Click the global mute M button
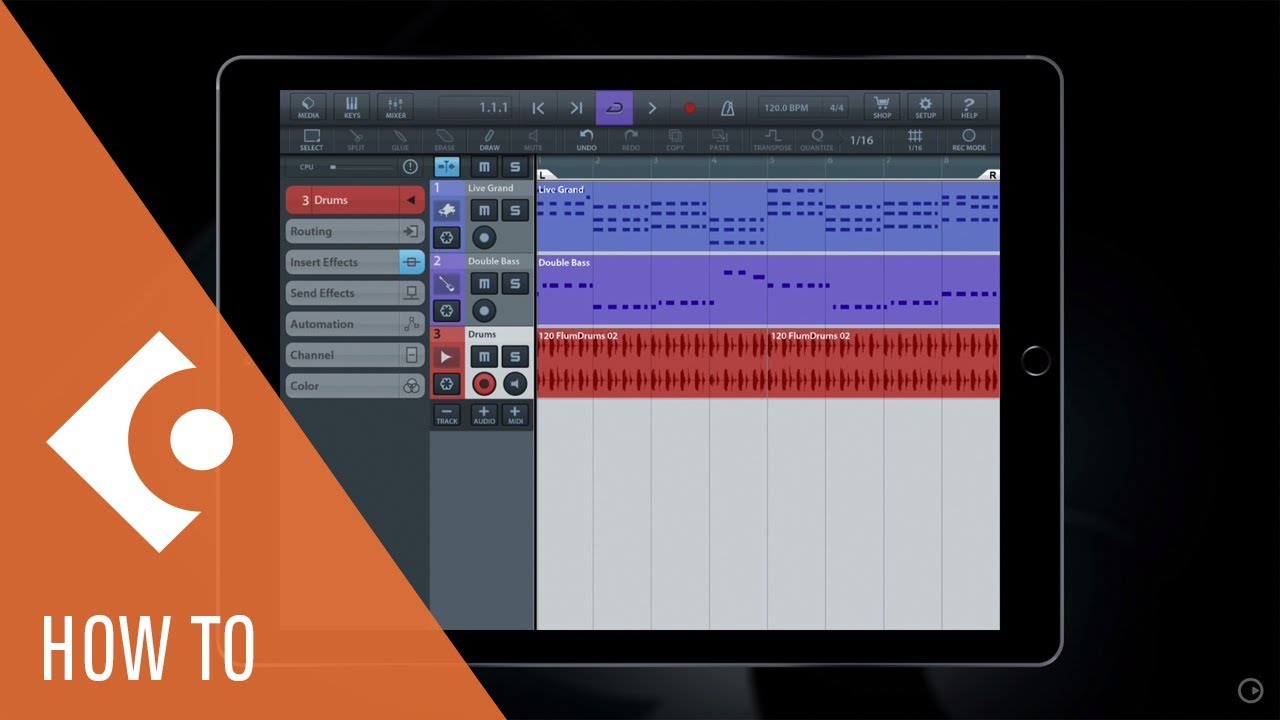 coord(484,167)
